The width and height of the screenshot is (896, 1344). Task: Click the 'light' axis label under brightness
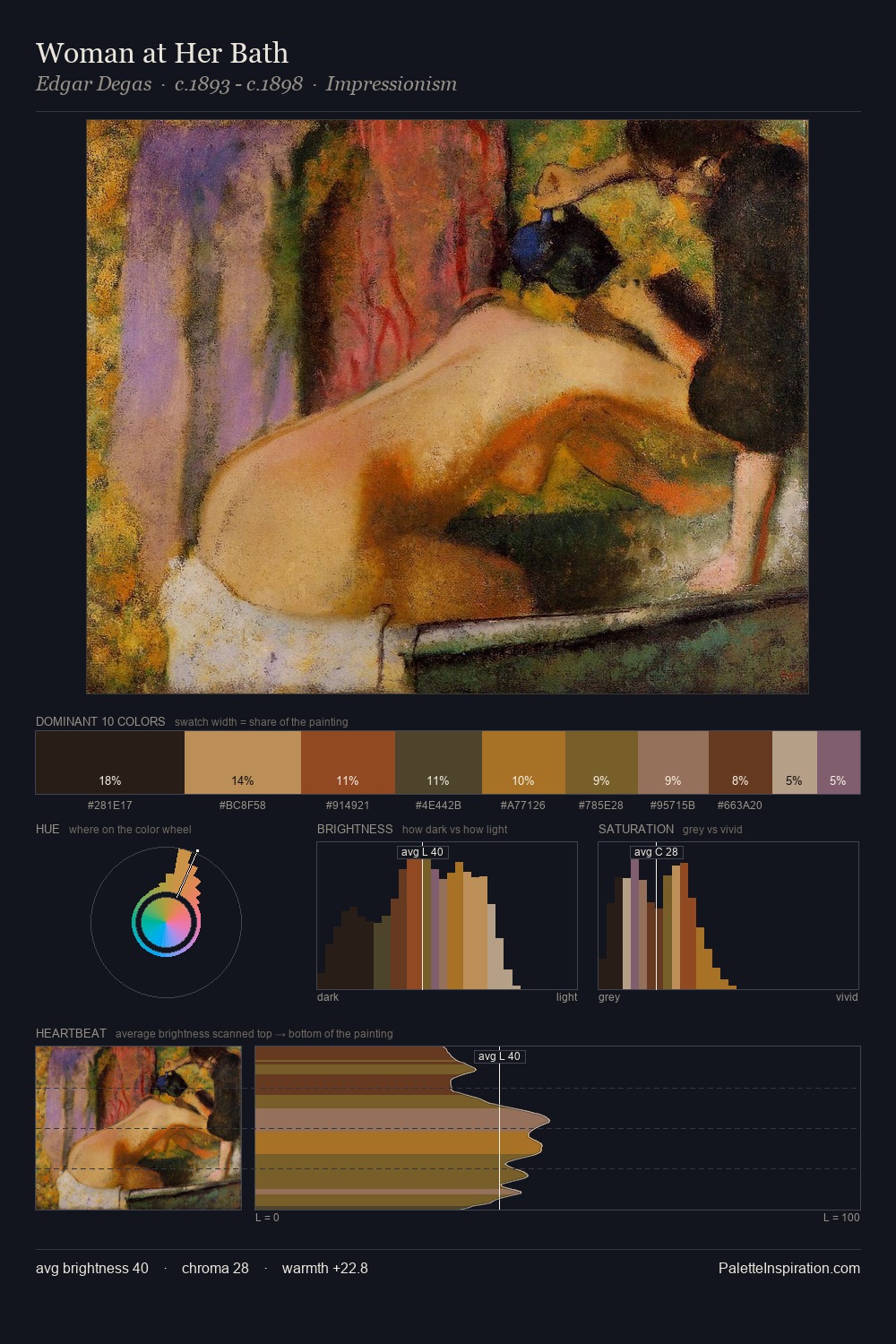[566, 997]
